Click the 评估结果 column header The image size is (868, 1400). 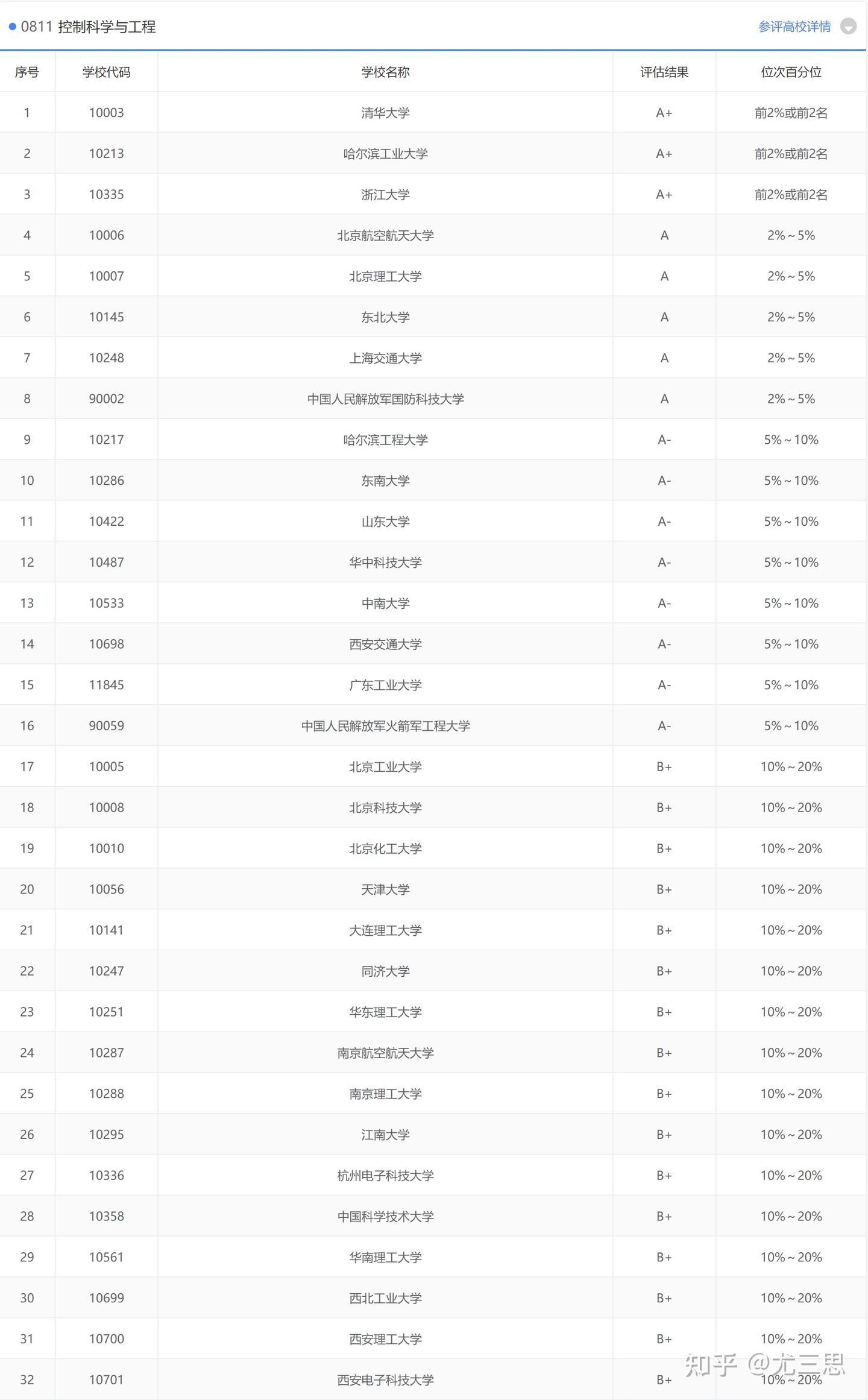click(664, 72)
